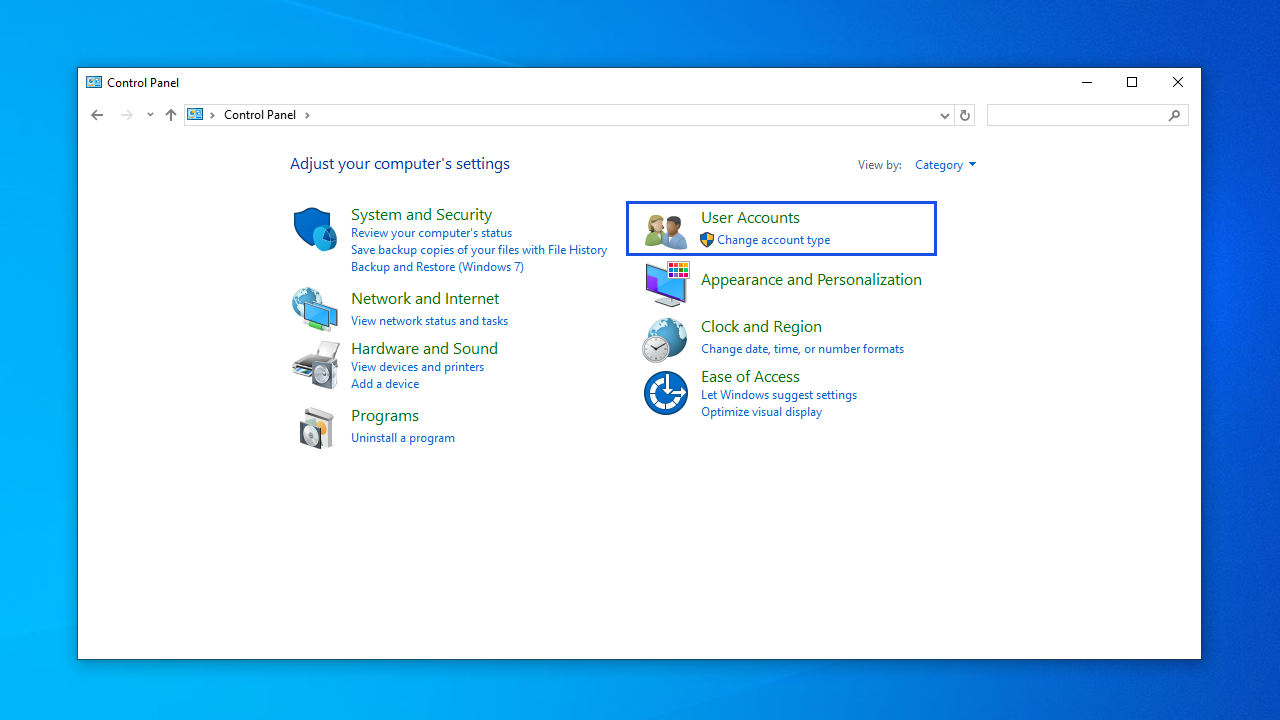Click Uninstall a program link

403,438
